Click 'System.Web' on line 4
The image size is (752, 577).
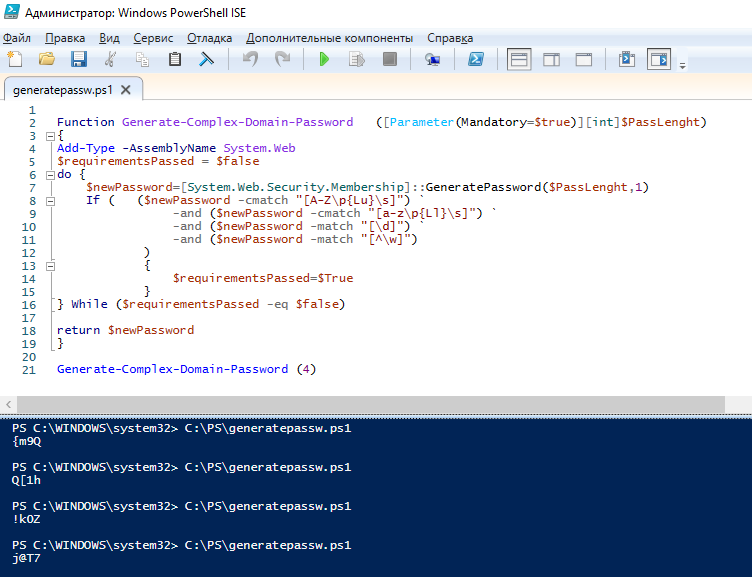[x=259, y=148]
